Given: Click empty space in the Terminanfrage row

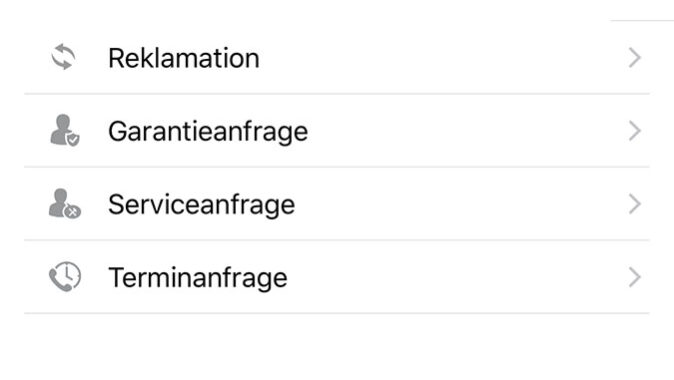Looking at the screenshot, I should [456, 277].
